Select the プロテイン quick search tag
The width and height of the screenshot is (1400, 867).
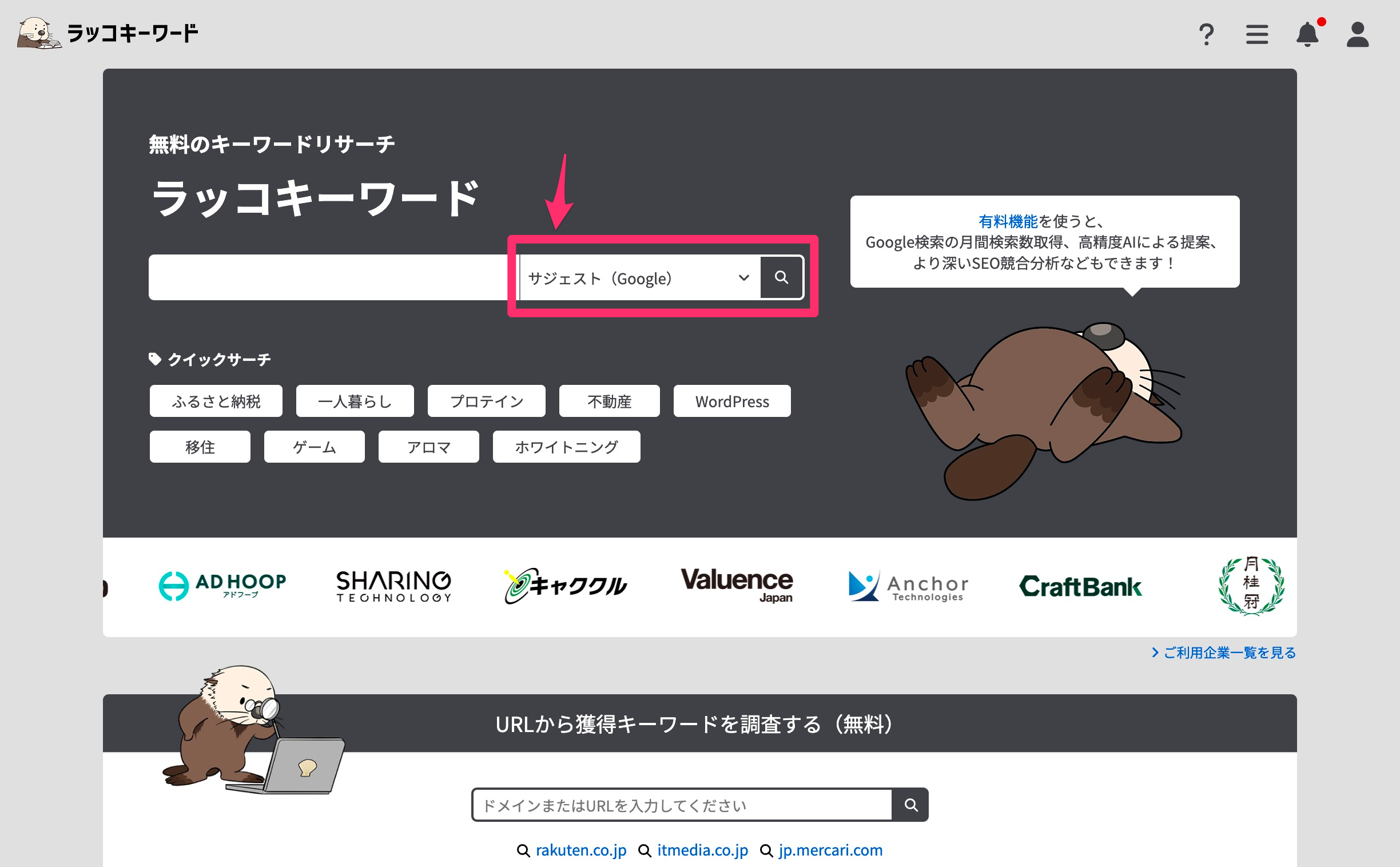point(487,401)
